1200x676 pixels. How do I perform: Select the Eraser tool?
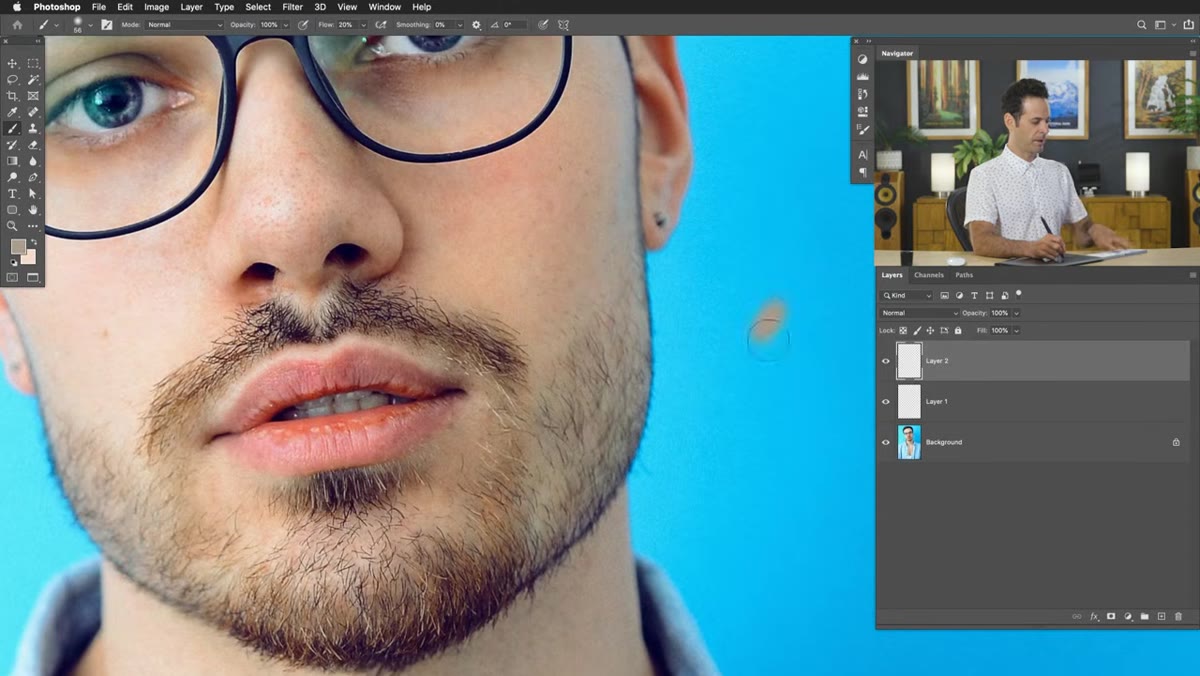(x=33, y=145)
